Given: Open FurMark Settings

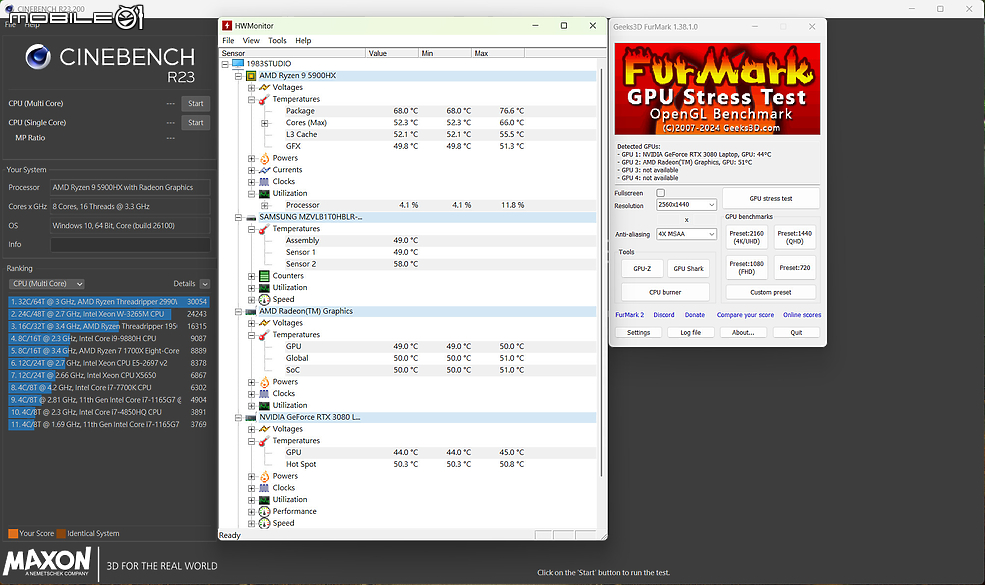Looking at the screenshot, I should pos(638,332).
